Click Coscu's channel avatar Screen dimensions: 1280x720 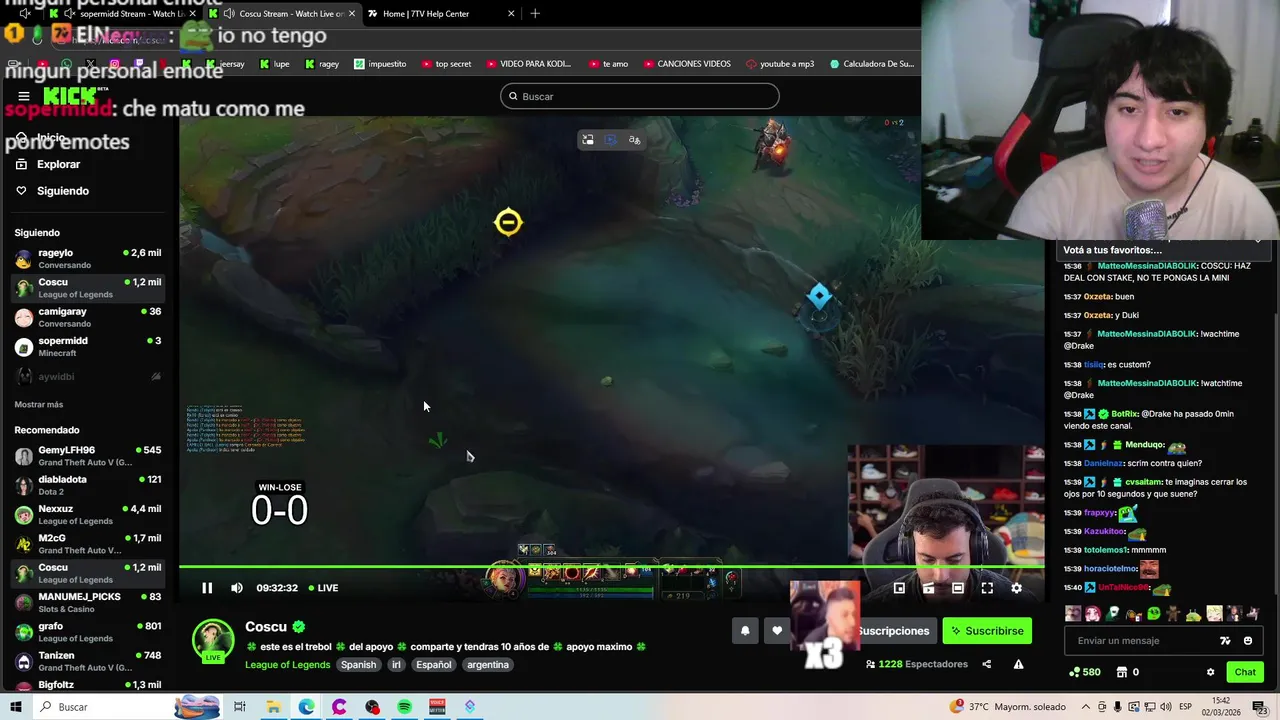[213, 641]
